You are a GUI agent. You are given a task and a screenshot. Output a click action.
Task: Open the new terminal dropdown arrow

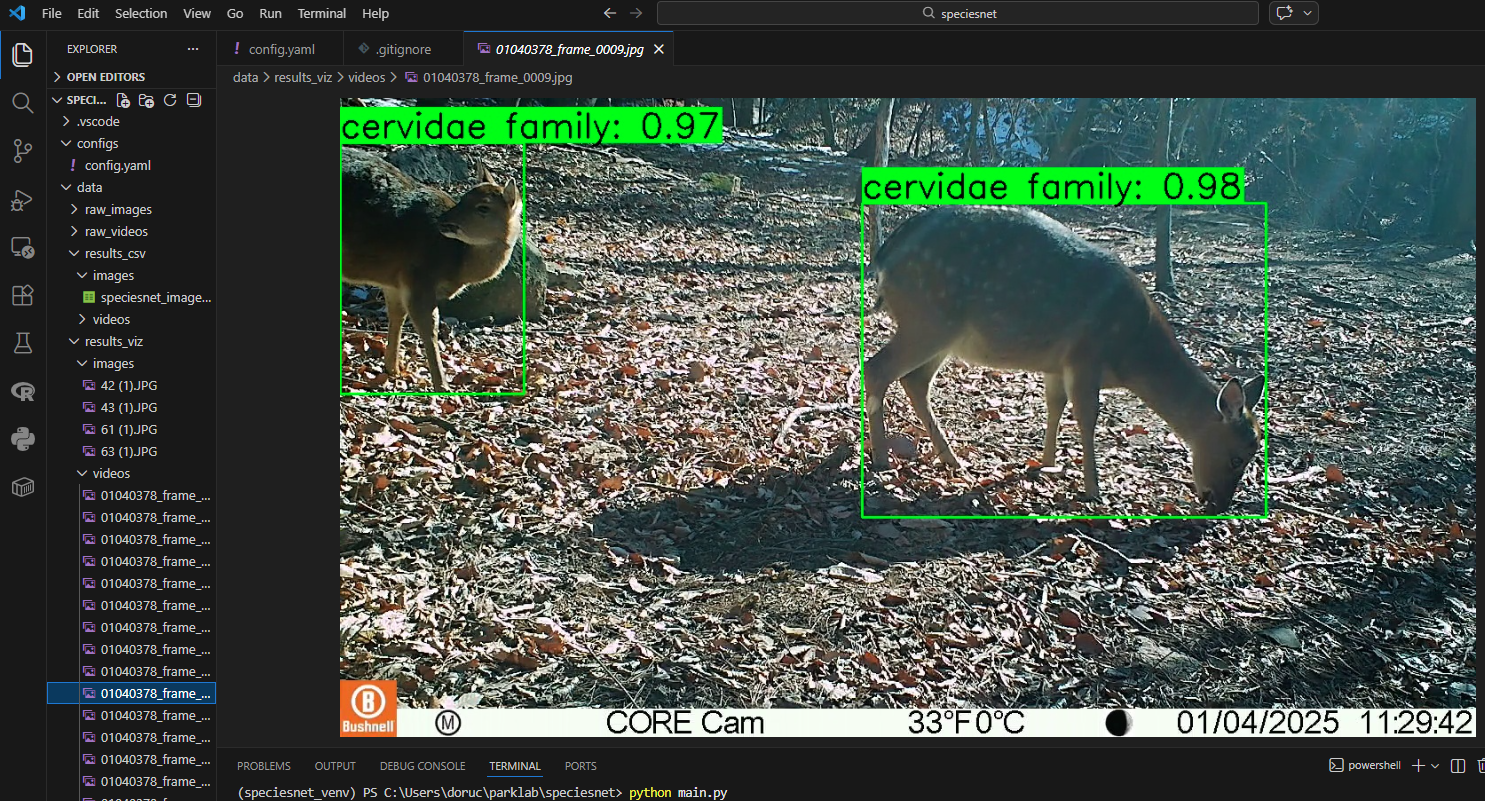click(1435, 766)
